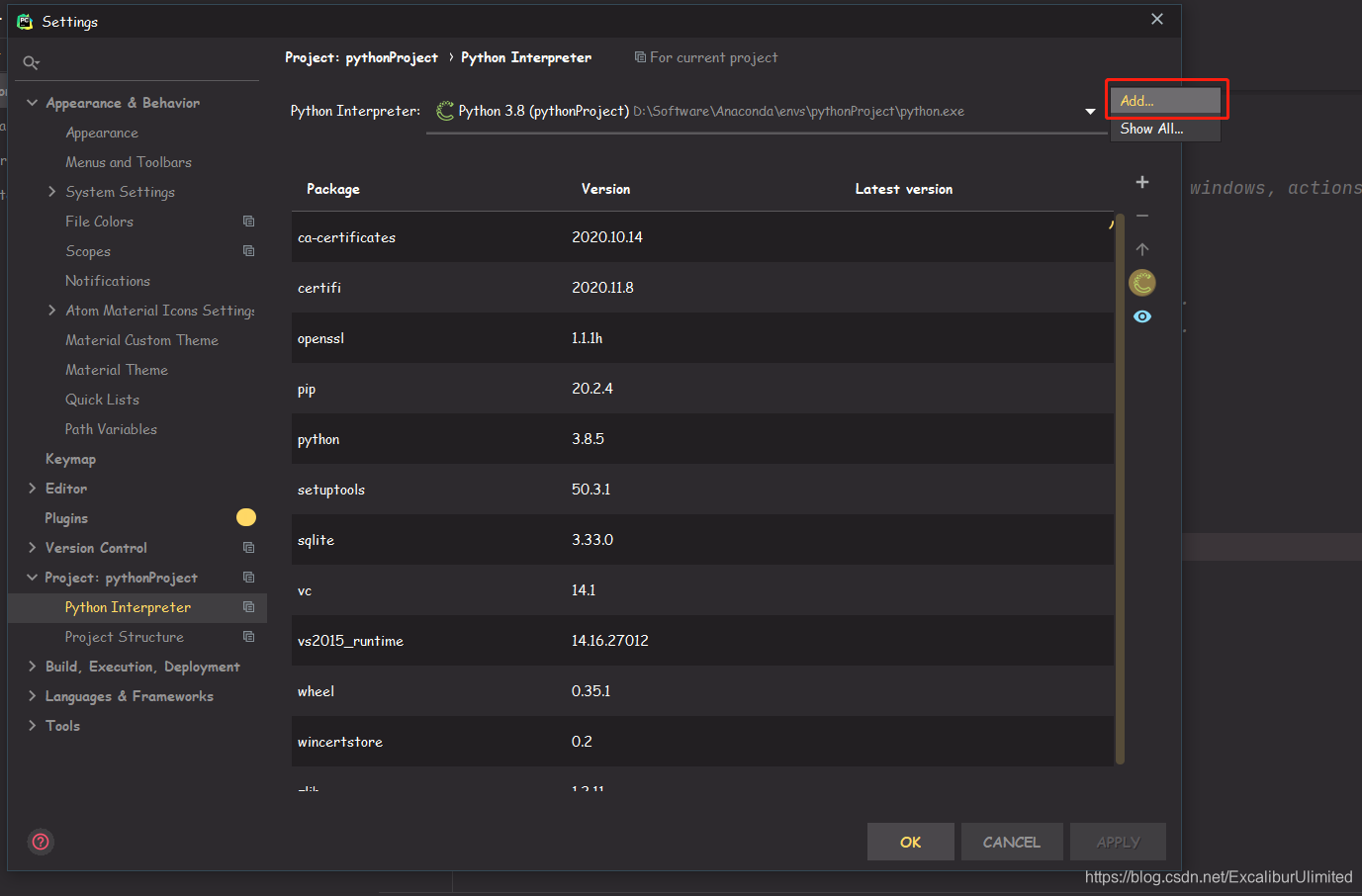Choose Show All... from interpreter menu
Screen dimensions: 1362x896
click(x=1165, y=129)
